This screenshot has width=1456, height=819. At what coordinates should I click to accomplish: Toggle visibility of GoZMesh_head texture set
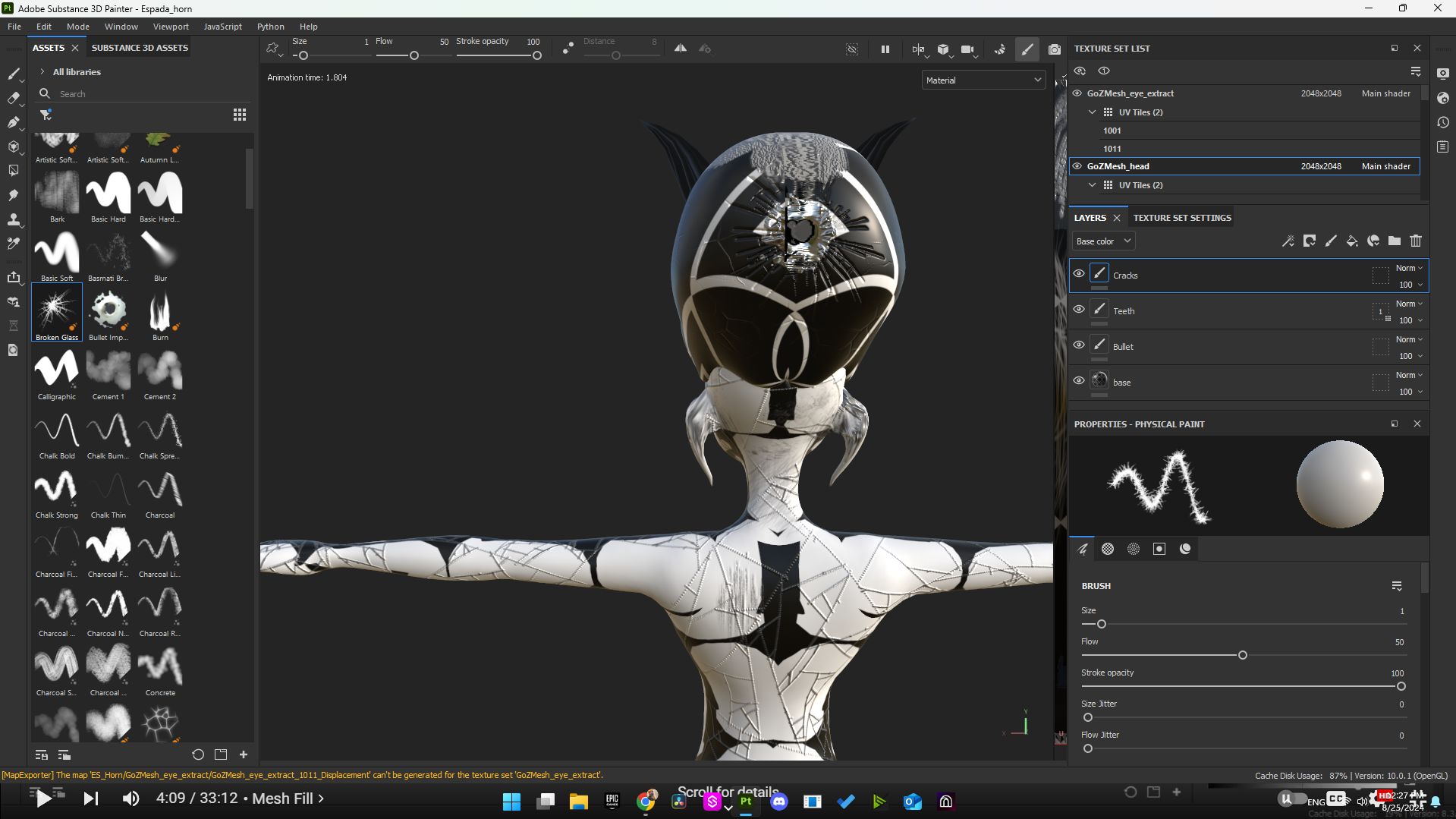click(x=1077, y=166)
